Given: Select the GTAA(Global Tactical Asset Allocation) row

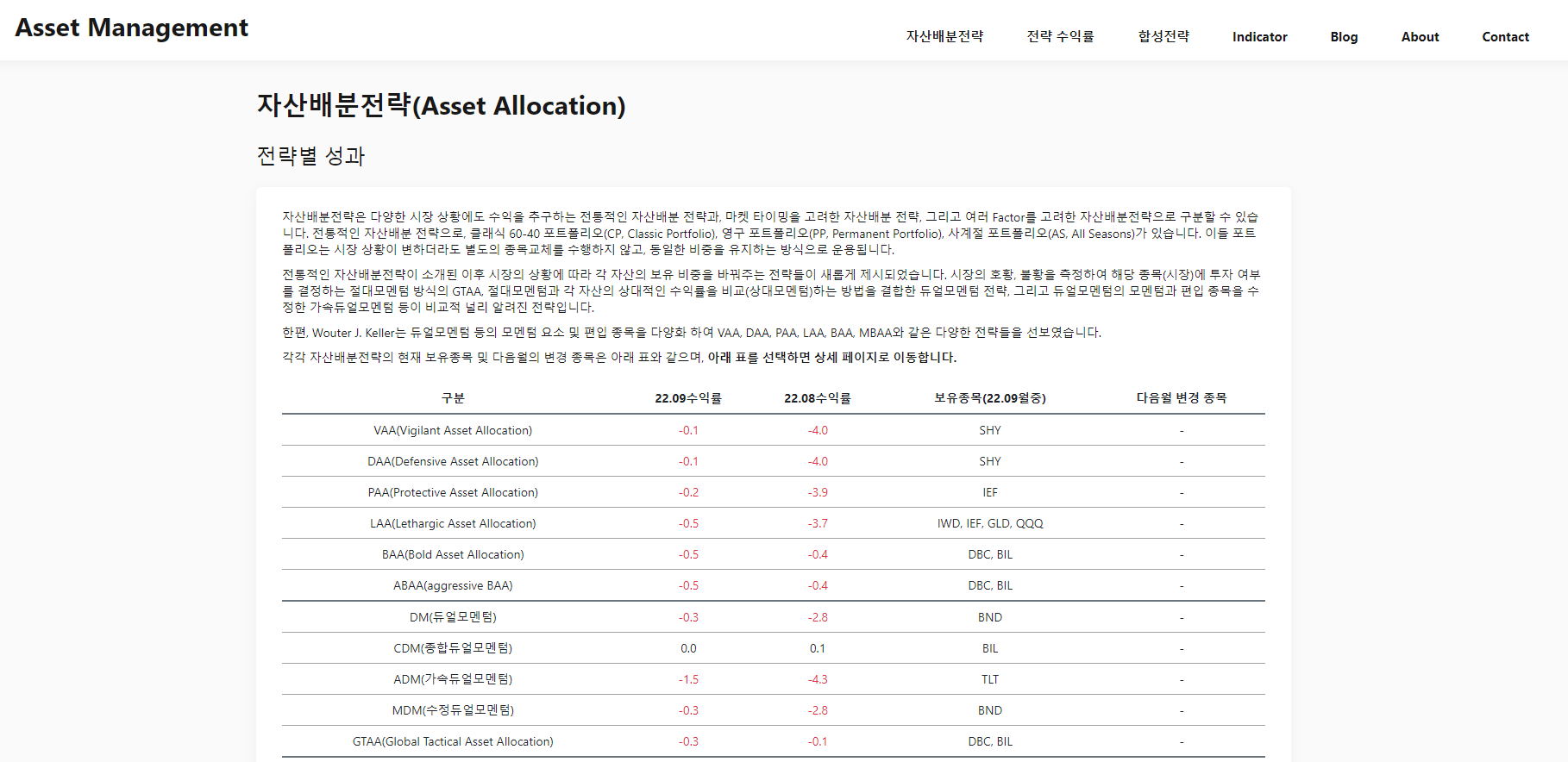Looking at the screenshot, I should click(773, 741).
